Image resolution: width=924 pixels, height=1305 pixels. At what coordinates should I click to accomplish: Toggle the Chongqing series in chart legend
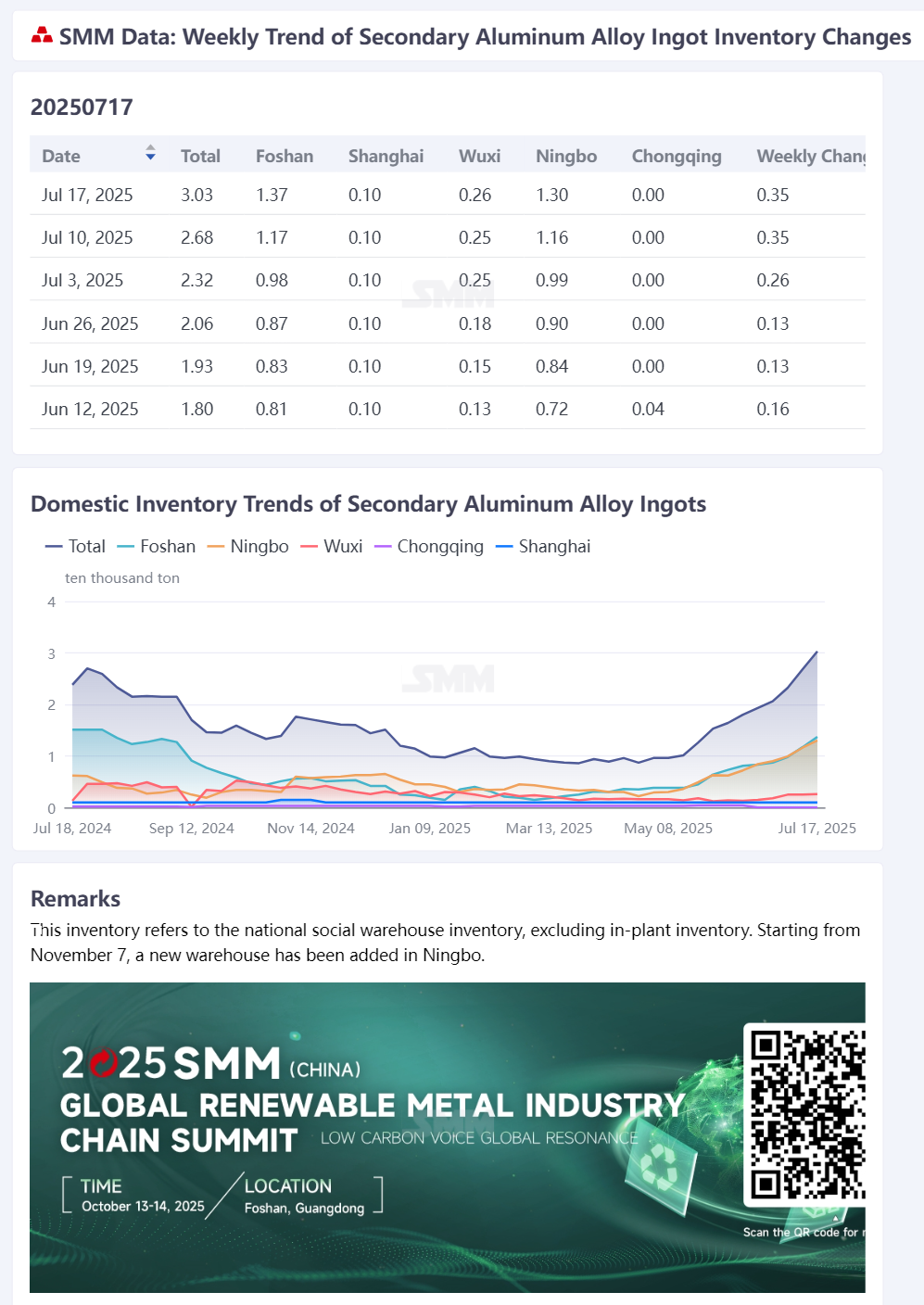[429, 546]
